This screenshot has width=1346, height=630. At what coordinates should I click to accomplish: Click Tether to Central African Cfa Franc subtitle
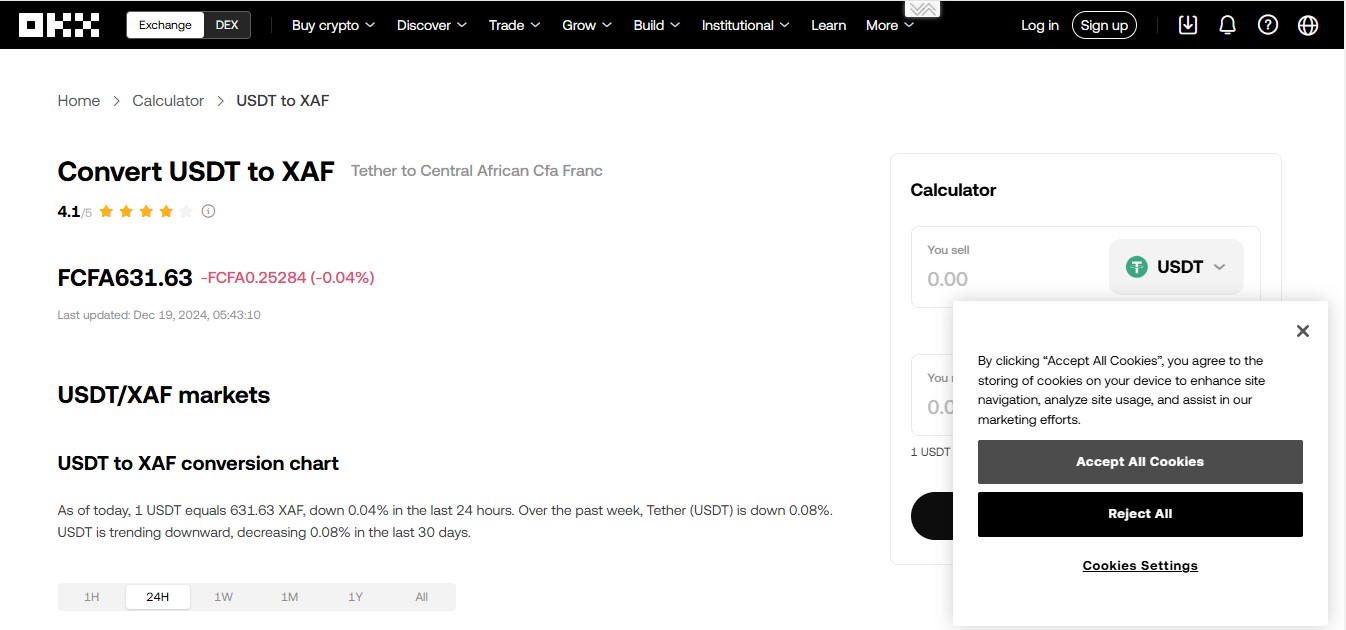[x=477, y=171]
